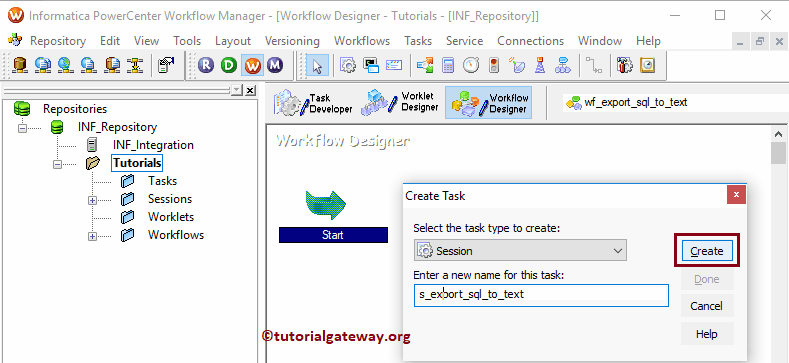Viewport: 789px width, 363px height.
Task: Select the Tutorials folder
Action: (x=137, y=163)
